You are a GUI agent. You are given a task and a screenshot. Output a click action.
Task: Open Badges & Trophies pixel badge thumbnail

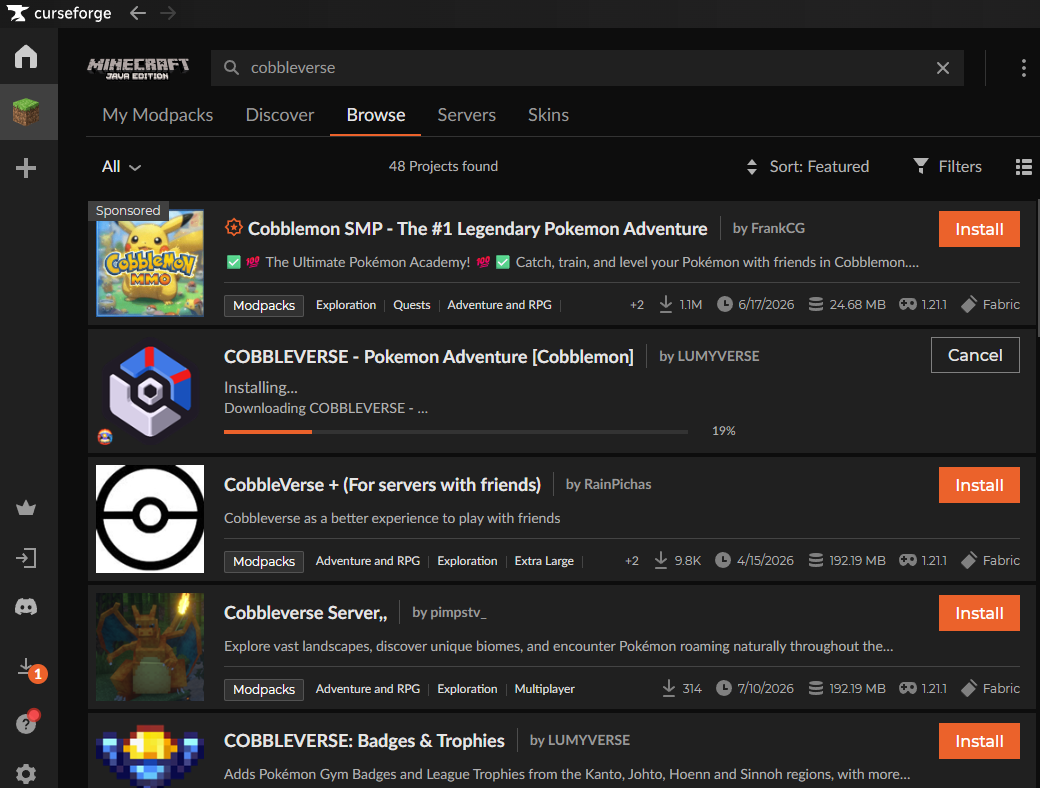click(x=150, y=755)
